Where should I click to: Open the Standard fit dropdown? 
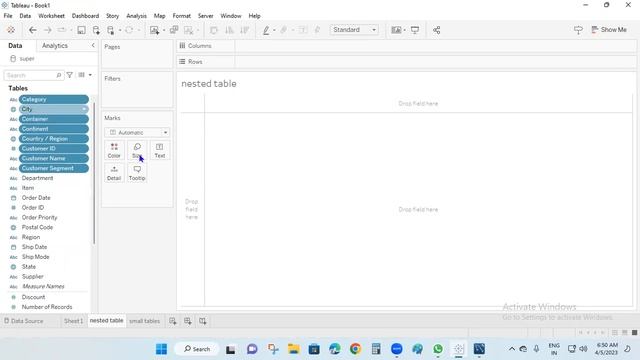click(x=354, y=30)
